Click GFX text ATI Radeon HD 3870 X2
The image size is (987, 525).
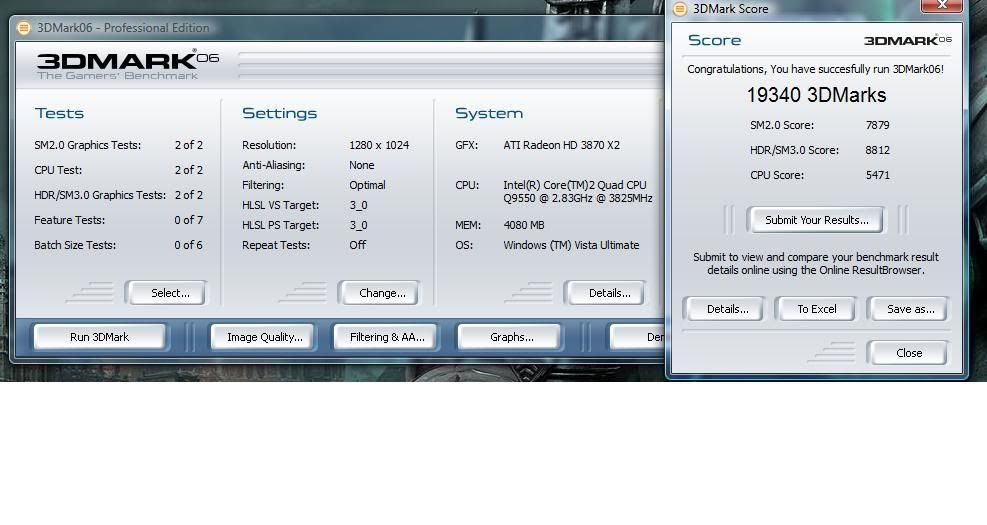(x=561, y=145)
